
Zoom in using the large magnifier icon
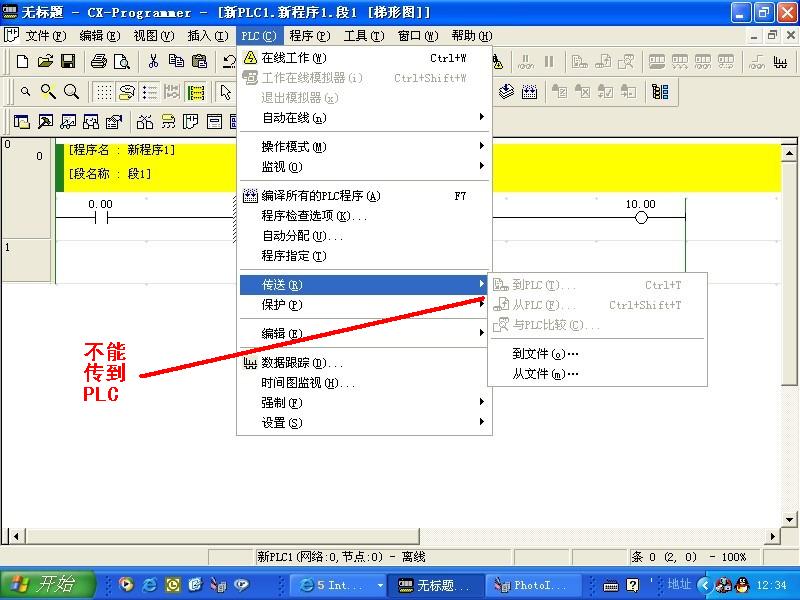coord(71,92)
